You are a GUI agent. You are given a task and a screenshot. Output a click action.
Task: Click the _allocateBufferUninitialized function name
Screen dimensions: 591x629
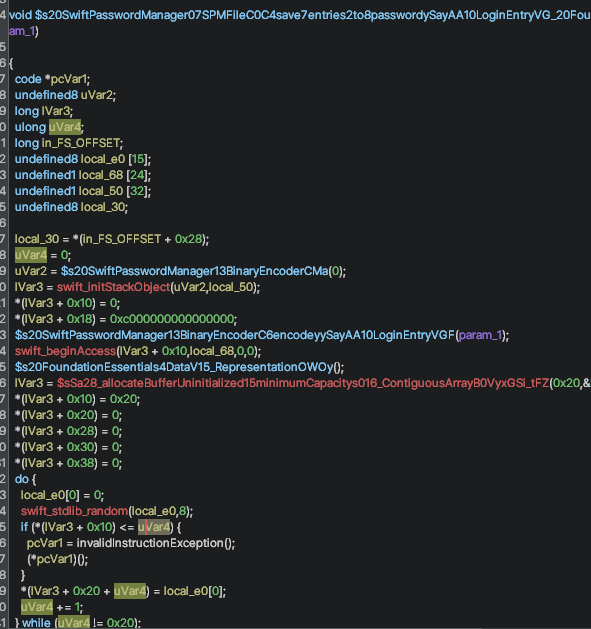pyautogui.click(x=303, y=383)
